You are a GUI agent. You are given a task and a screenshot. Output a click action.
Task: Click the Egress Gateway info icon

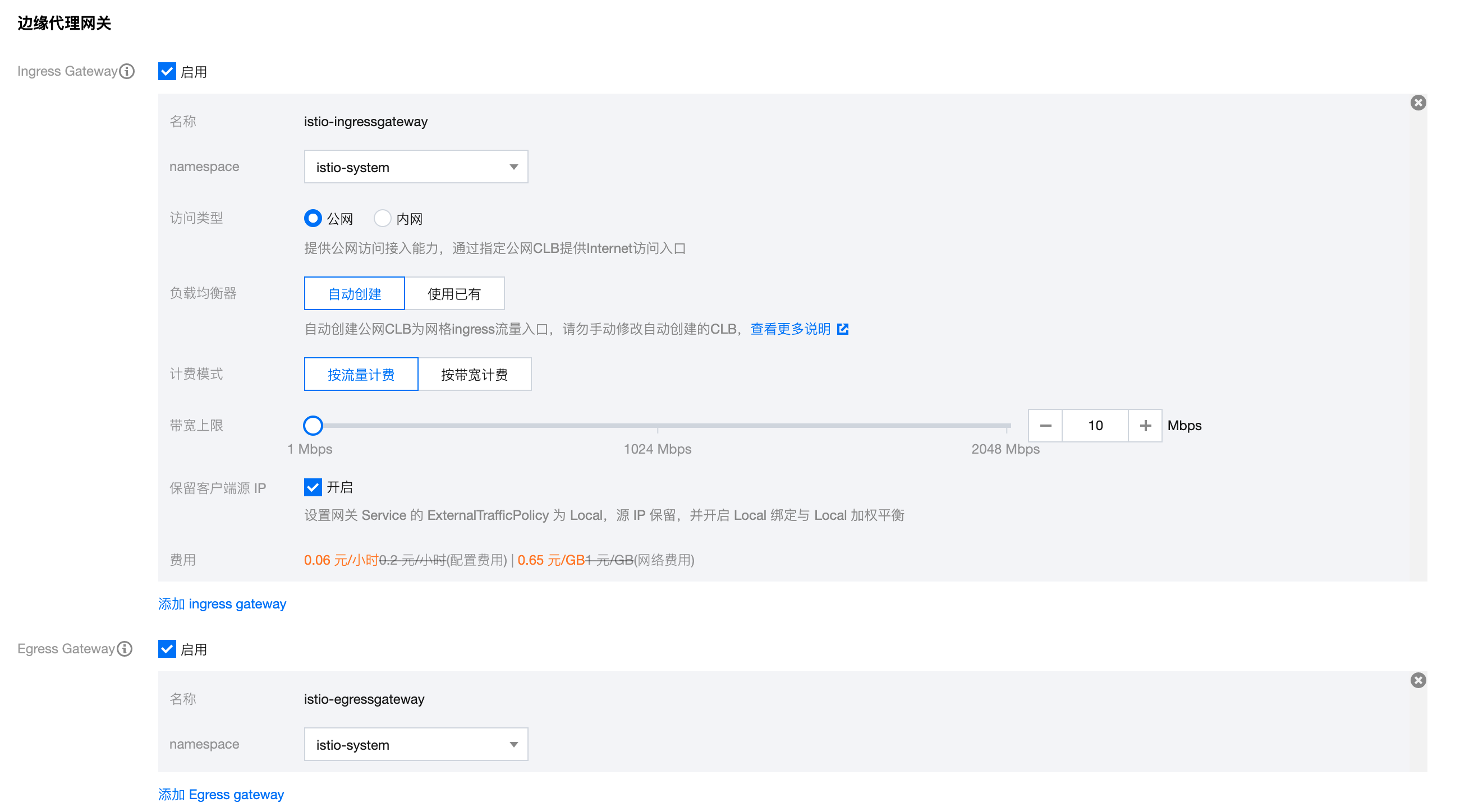[x=125, y=649]
